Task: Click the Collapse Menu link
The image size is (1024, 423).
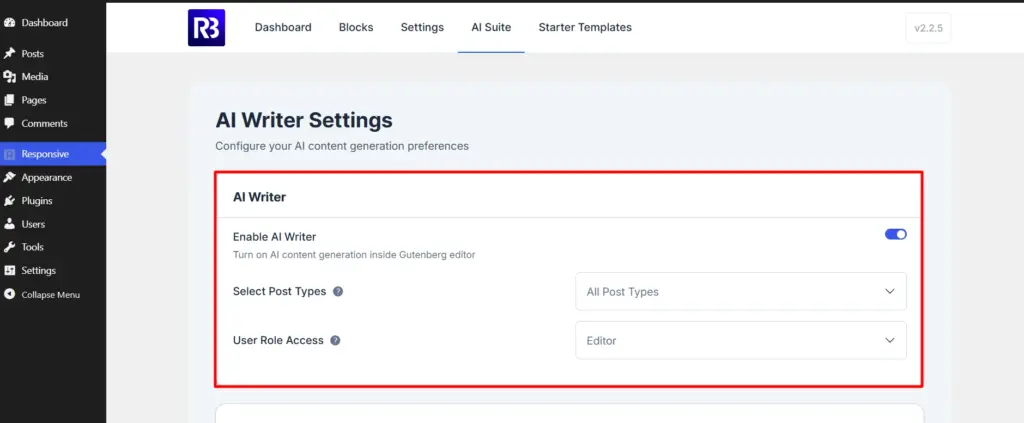Action: pos(52,294)
